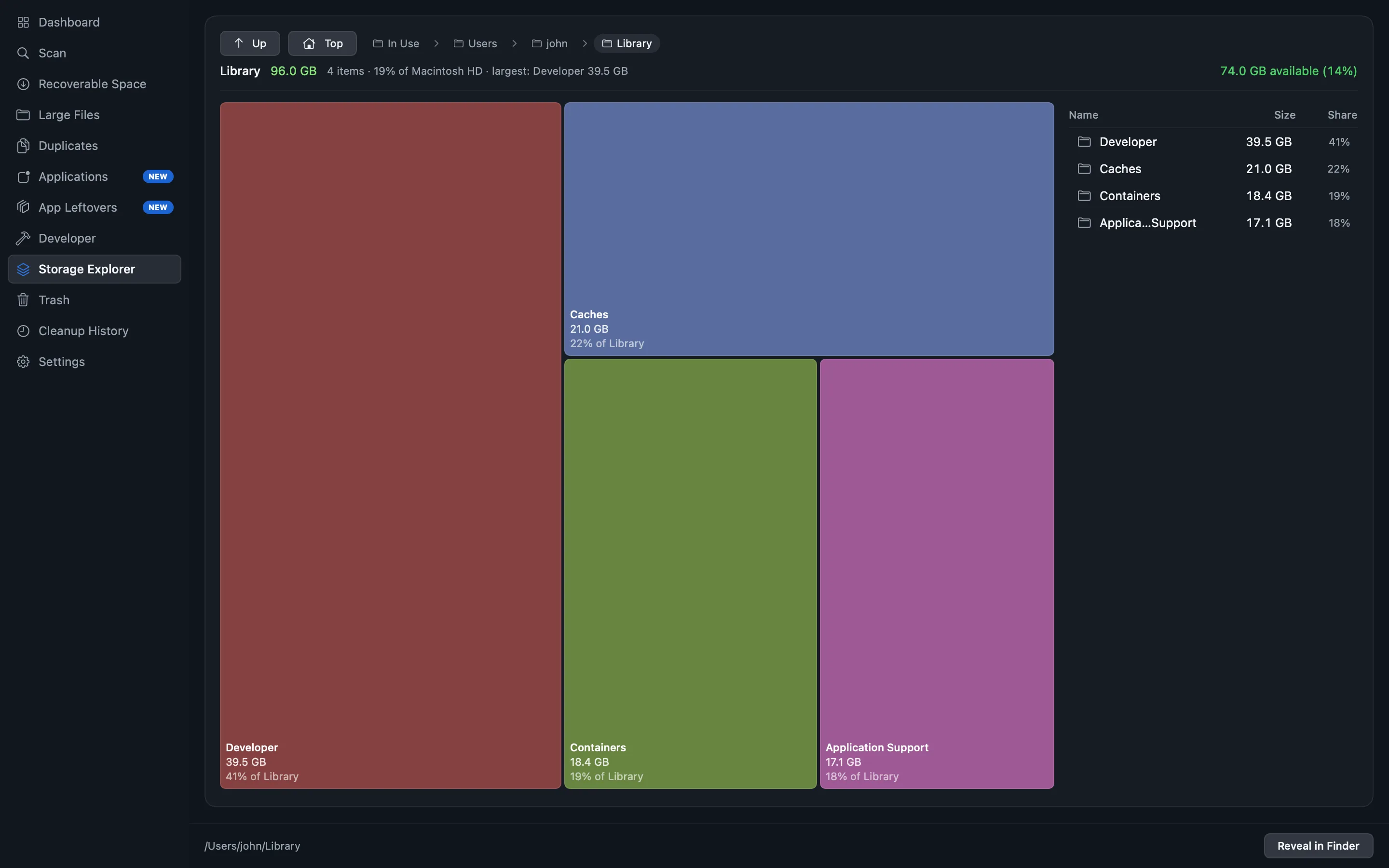The image size is (1389, 868).
Task: Click the /Users/john/Library path text
Action: (253, 846)
